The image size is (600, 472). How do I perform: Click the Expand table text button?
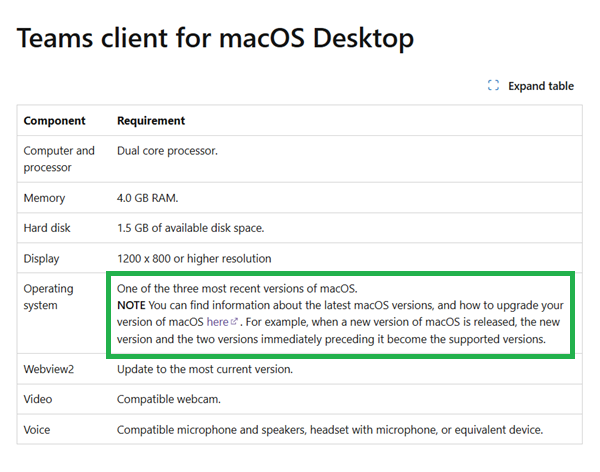point(541,86)
